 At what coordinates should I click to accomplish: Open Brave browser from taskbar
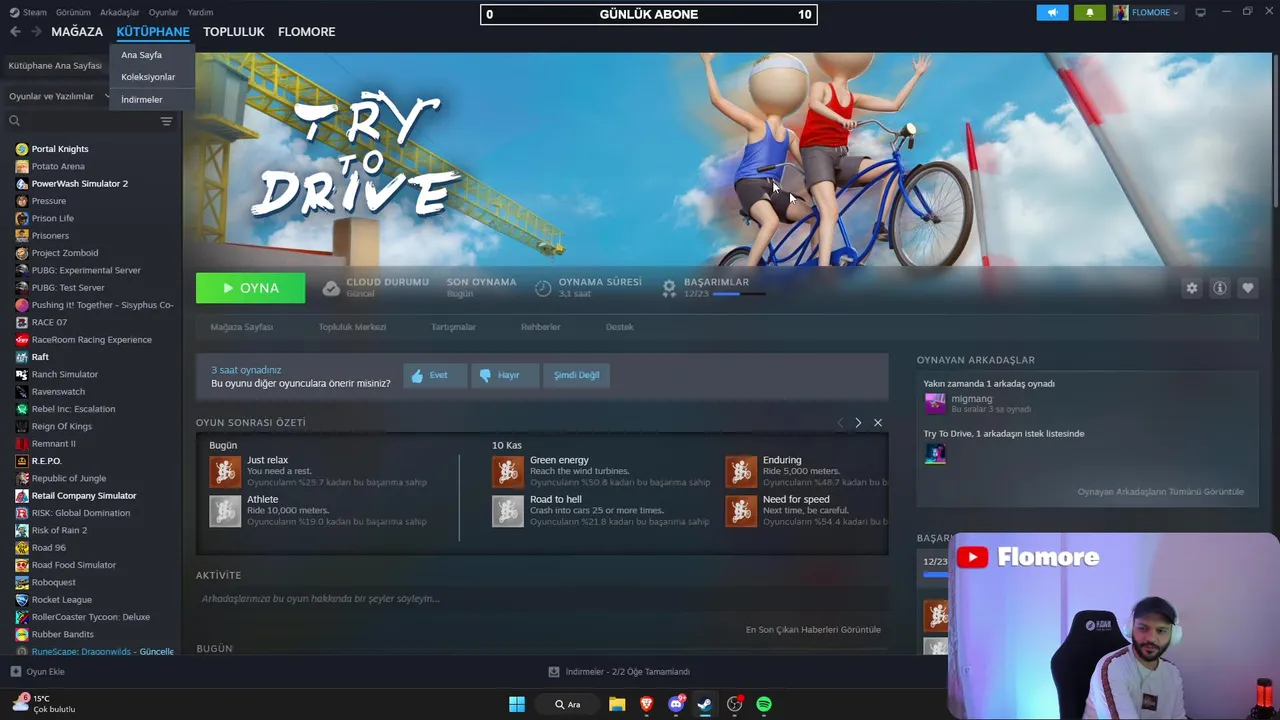coord(646,704)
